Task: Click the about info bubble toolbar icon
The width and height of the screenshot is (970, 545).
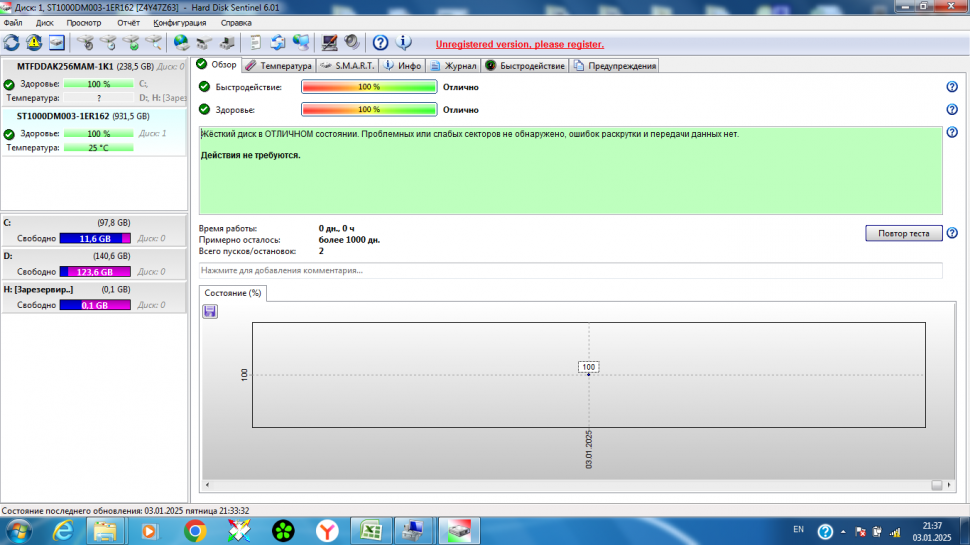Action: (x=403, y=43)
